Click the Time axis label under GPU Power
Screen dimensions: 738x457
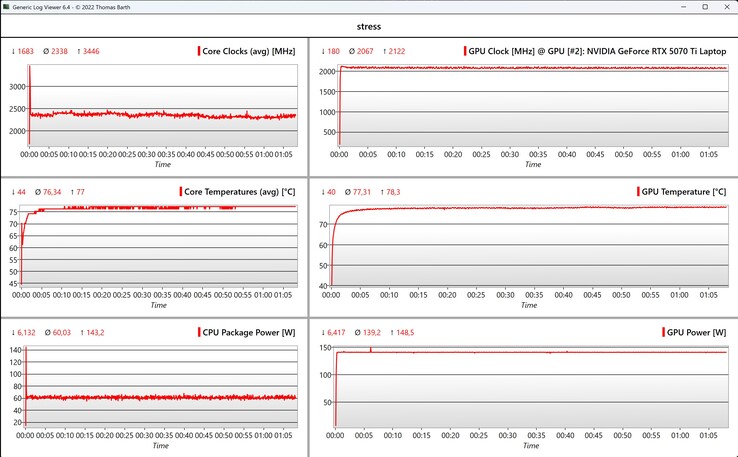530,446
